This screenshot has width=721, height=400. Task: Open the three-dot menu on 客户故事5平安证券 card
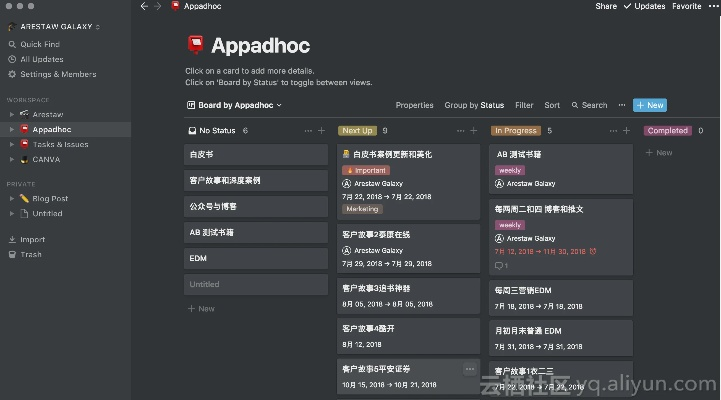[469, 369]
